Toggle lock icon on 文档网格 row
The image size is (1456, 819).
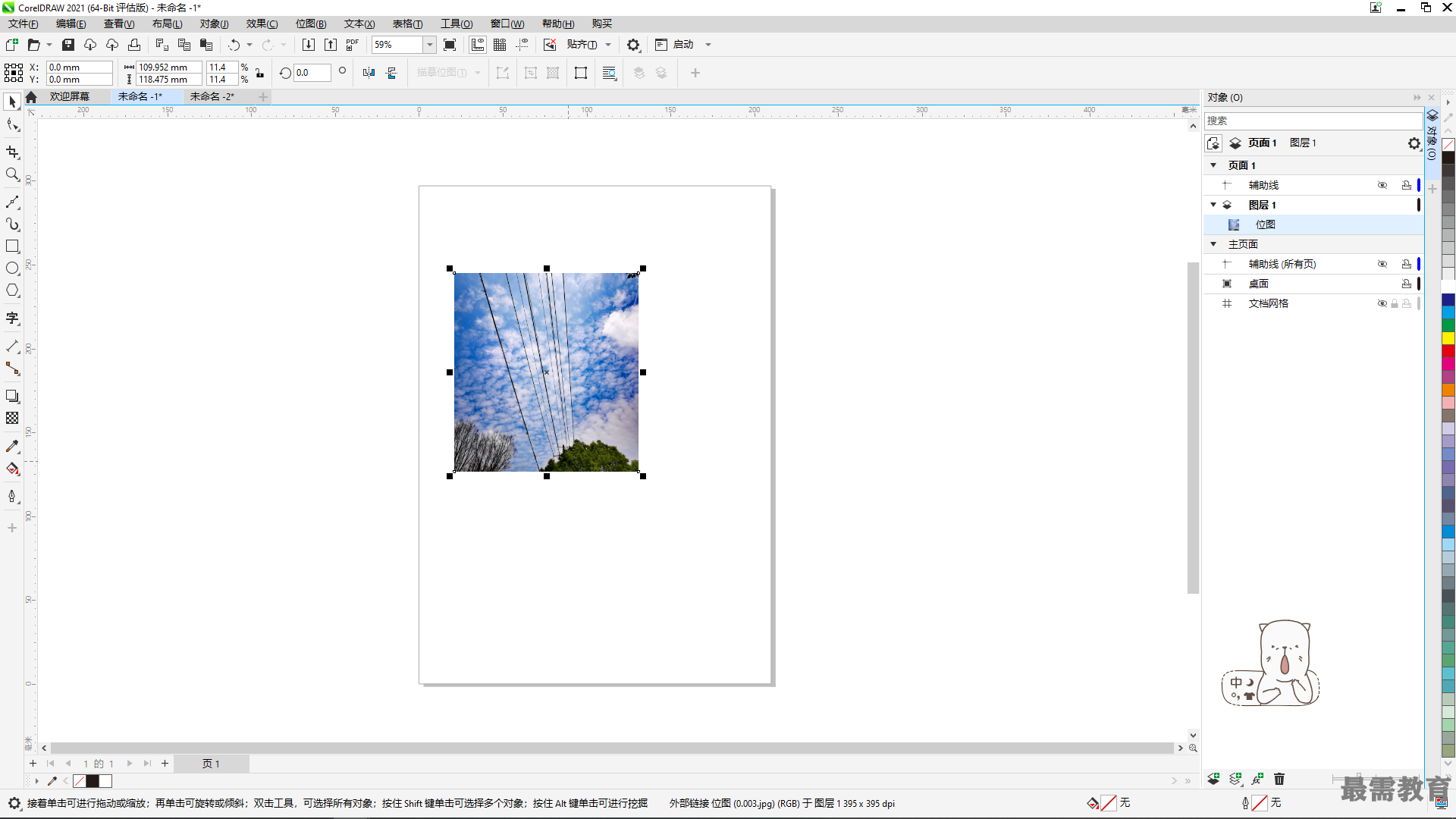(x=1394, y=303)
